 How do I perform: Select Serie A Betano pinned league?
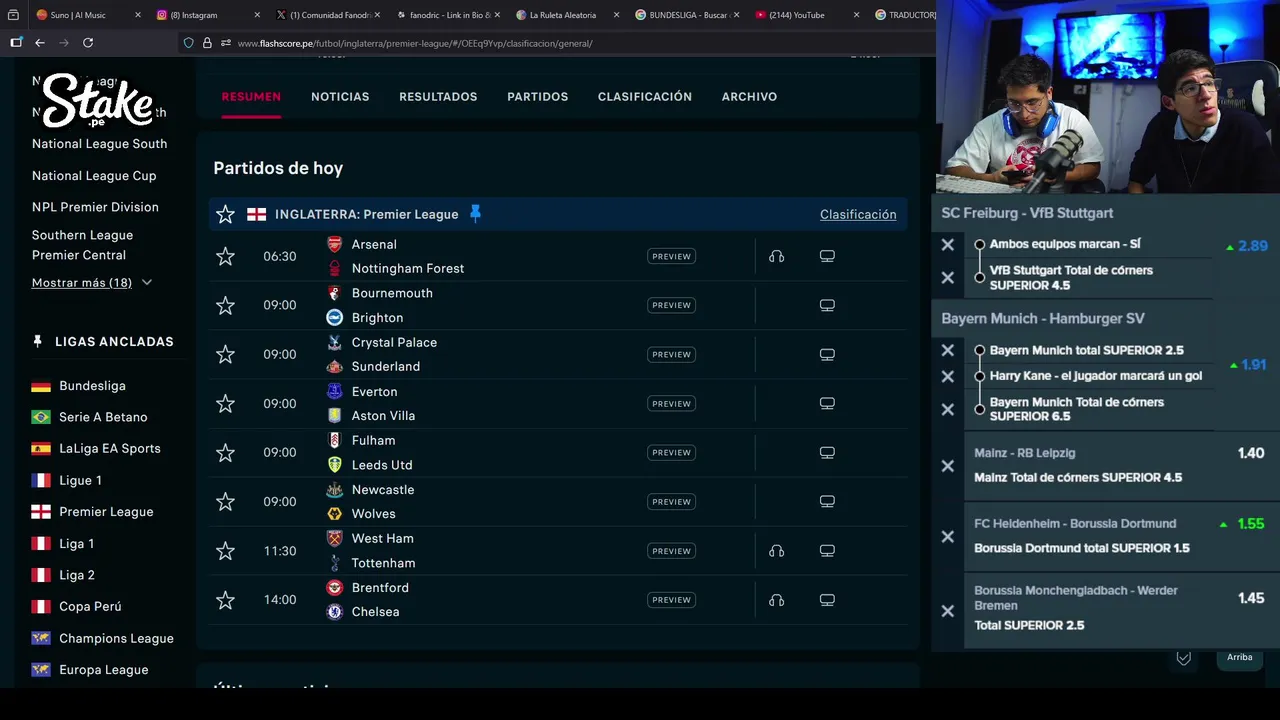pyautogui.click(x=103, y=417)
